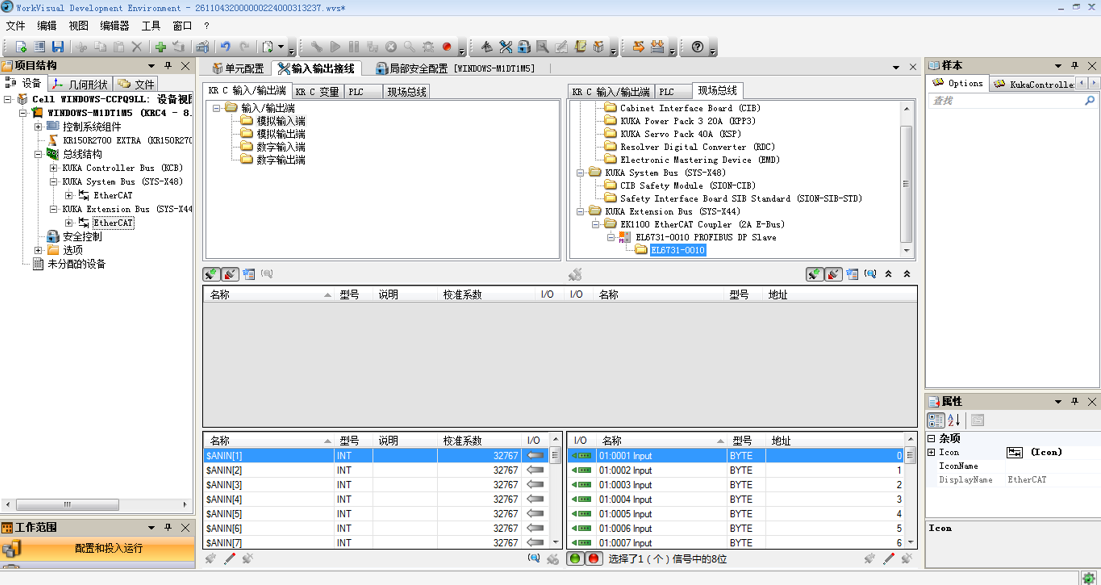Screen dimensions: 1101x585
Task: Click green connected-signals filter icon, left panel
Action: 211,274
